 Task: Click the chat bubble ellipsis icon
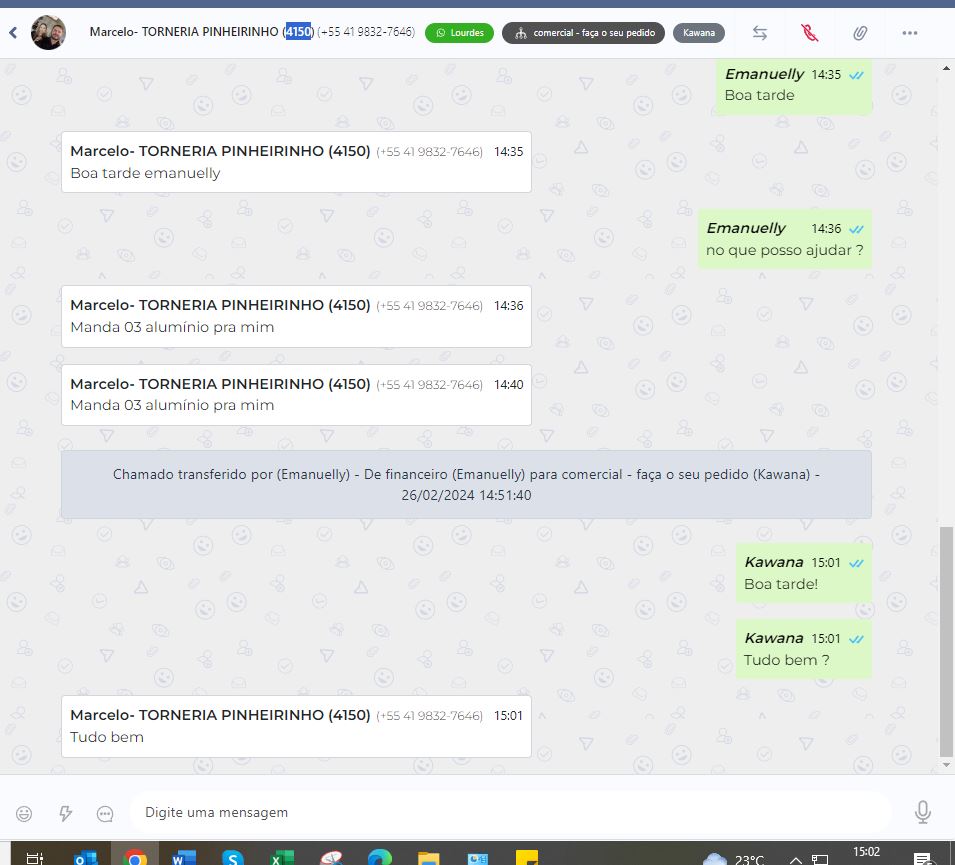coord(105,813)
